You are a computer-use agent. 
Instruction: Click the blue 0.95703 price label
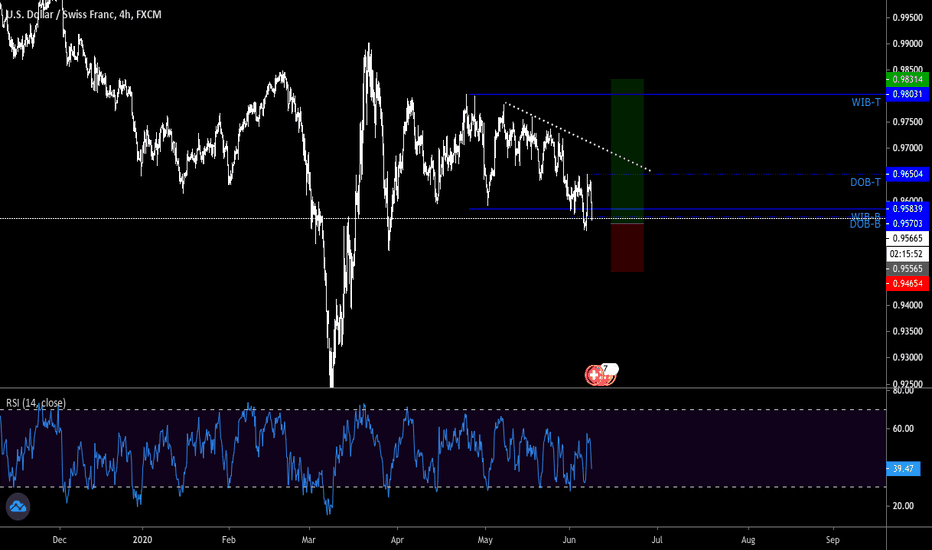click(907, 224)
